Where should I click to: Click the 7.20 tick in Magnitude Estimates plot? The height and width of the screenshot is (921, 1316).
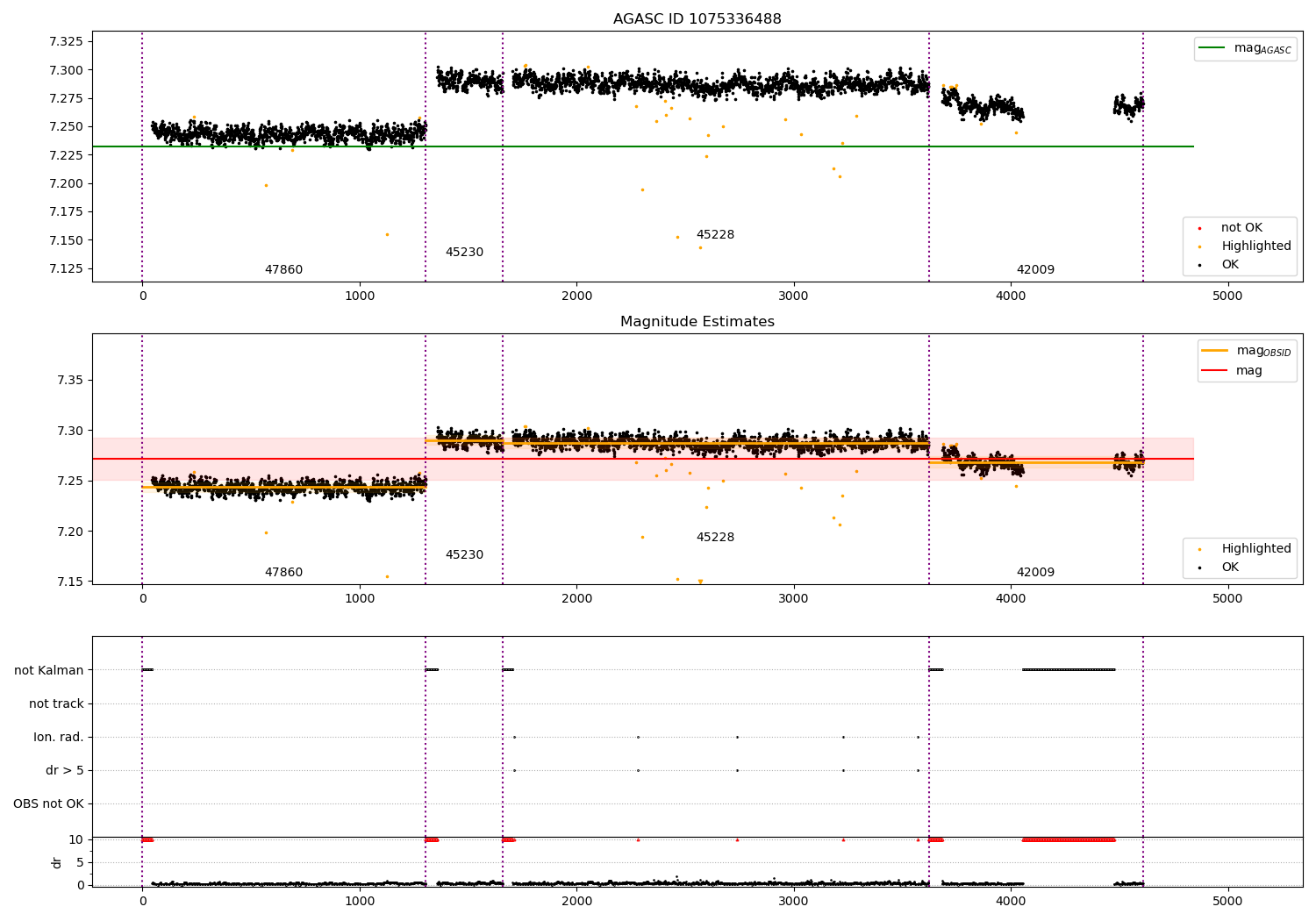tap(70, 532)
